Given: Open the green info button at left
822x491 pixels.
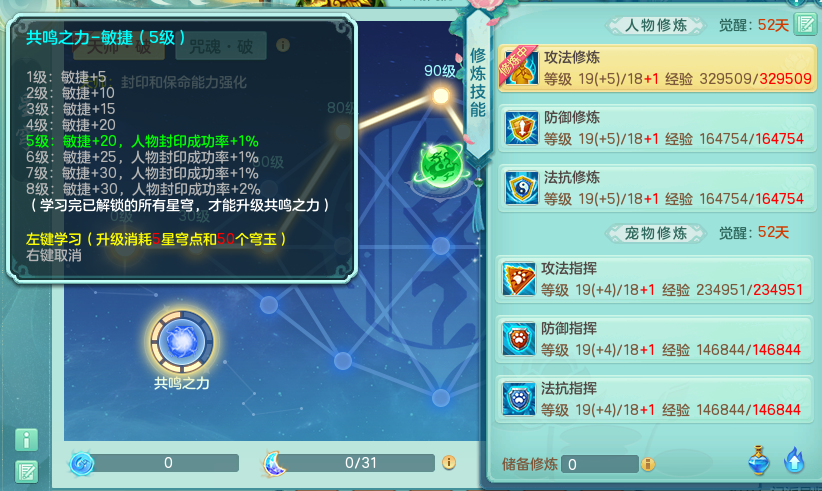Looking at the screenshot, I should (x=26, y=440).
